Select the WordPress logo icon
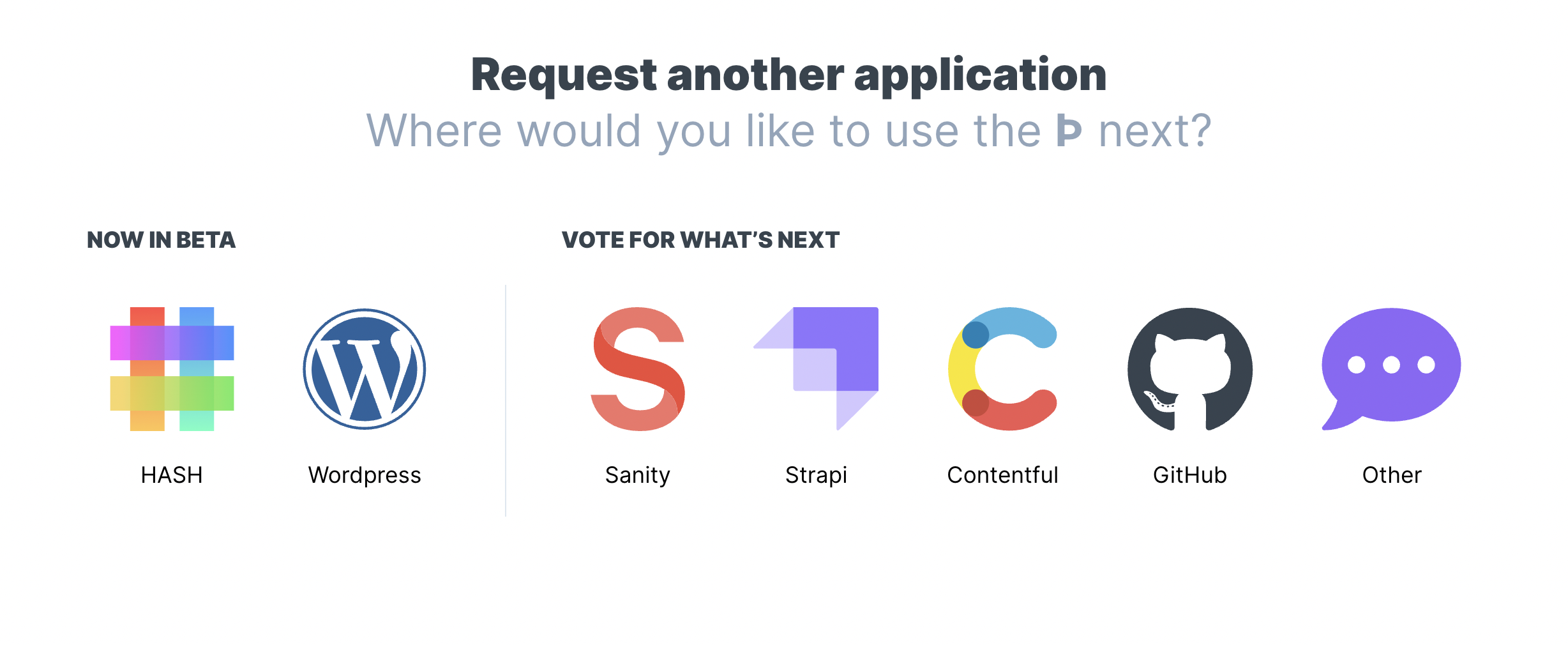The height and width of the screenshot is (645, 1568). click(x=364, y=368)
